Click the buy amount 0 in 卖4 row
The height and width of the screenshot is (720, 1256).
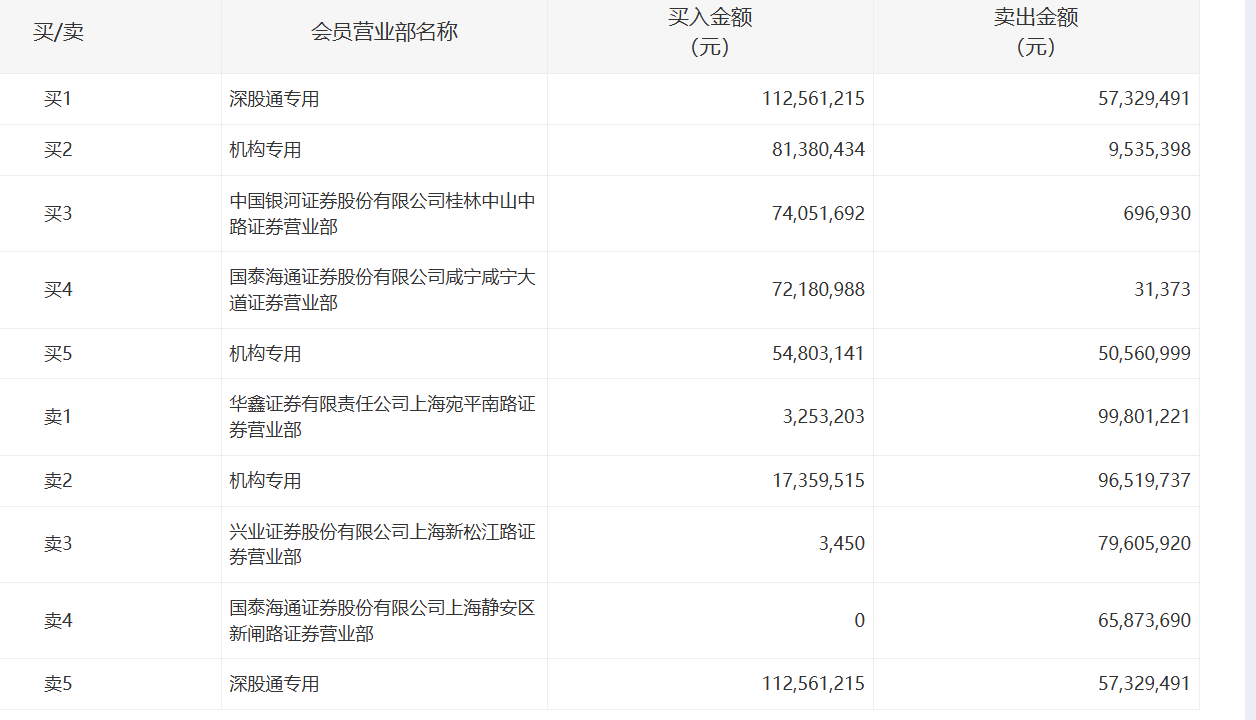[859, 621]
